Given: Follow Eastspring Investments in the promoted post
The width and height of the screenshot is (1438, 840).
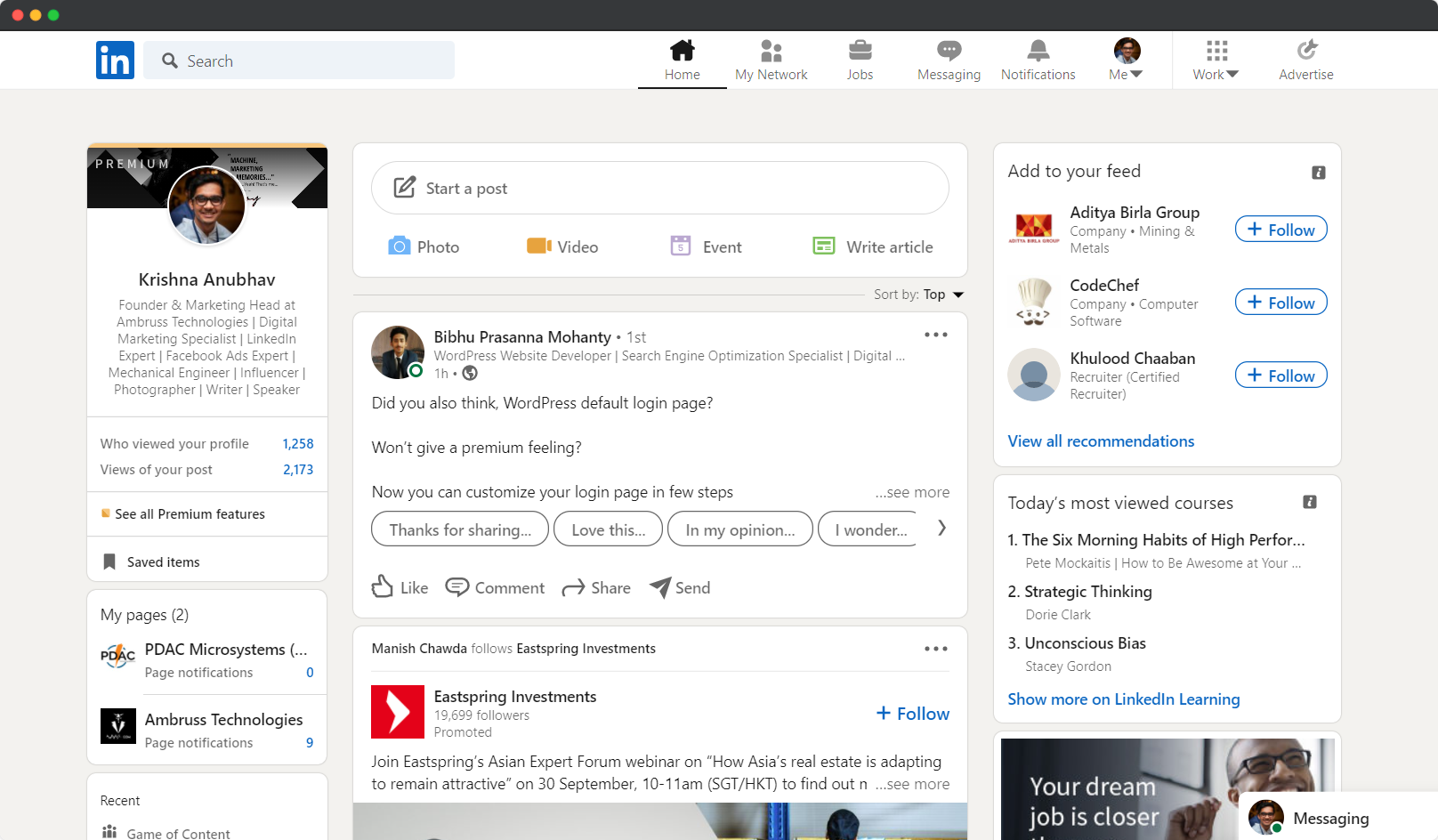Looking at the screenshot, I should pos(913,714).
